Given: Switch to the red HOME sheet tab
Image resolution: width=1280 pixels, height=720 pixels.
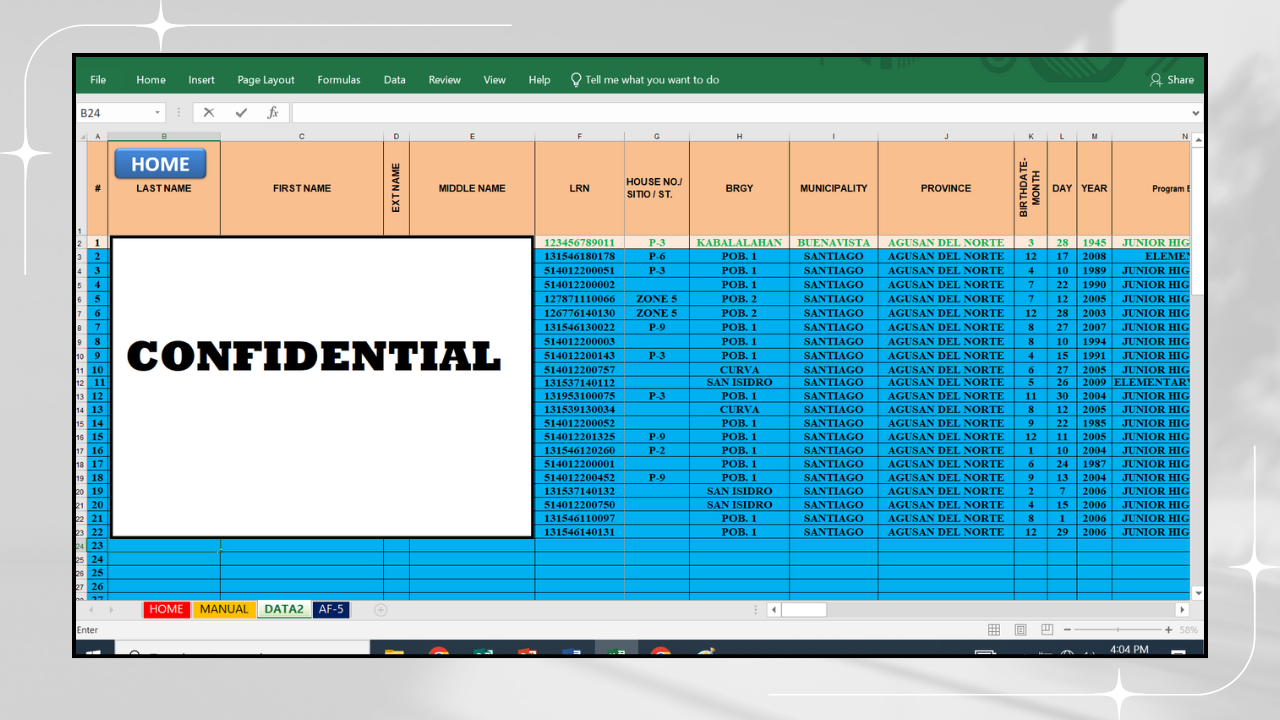Looking at the screenshot, I should pyautogui.click(x=167, y=609).
